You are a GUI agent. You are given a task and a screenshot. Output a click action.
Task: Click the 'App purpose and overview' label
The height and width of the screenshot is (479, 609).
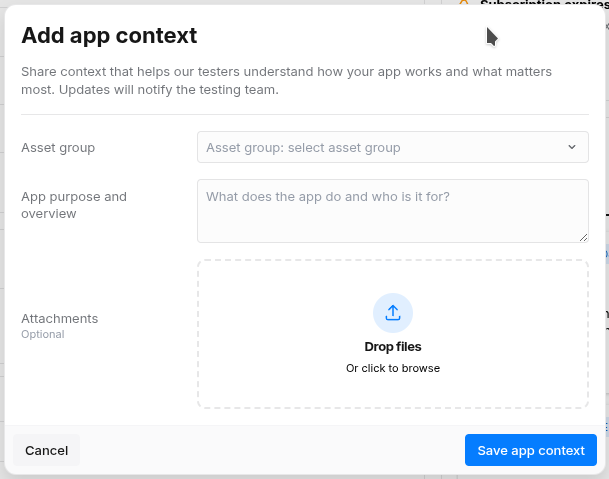coord(74,205)
